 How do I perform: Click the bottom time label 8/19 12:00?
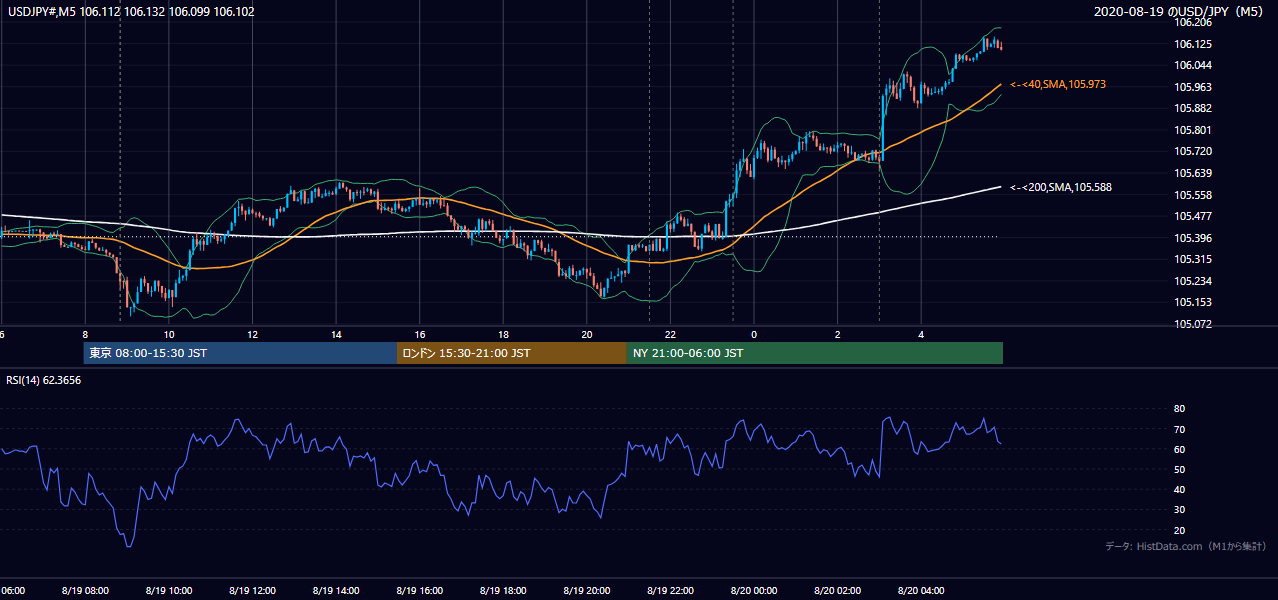(252, 591)
